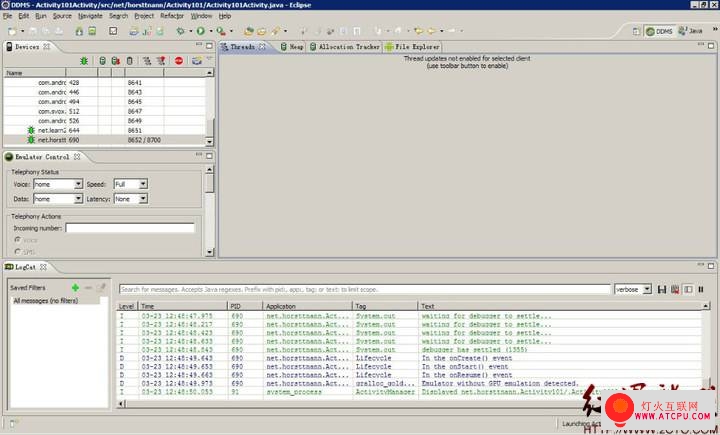This screenshot has height=435, width=720.
Task: Select the Threads tab
Action: pos(242,47)
